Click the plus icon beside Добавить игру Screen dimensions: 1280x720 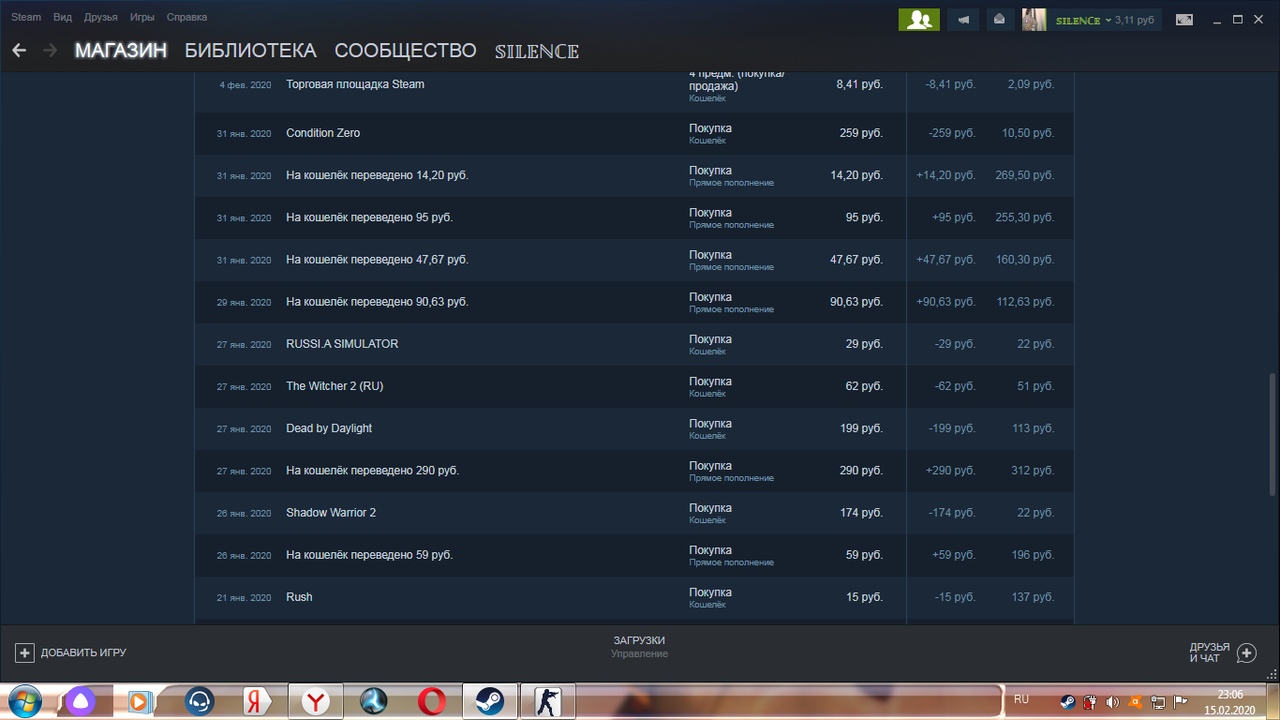[25, 652]
